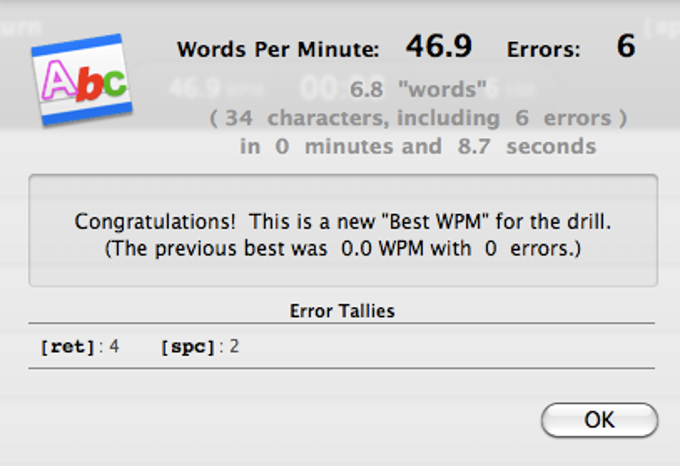Click the gray congratulations message box
Viewport: 680px width, 466px height.
click(343, 230)
